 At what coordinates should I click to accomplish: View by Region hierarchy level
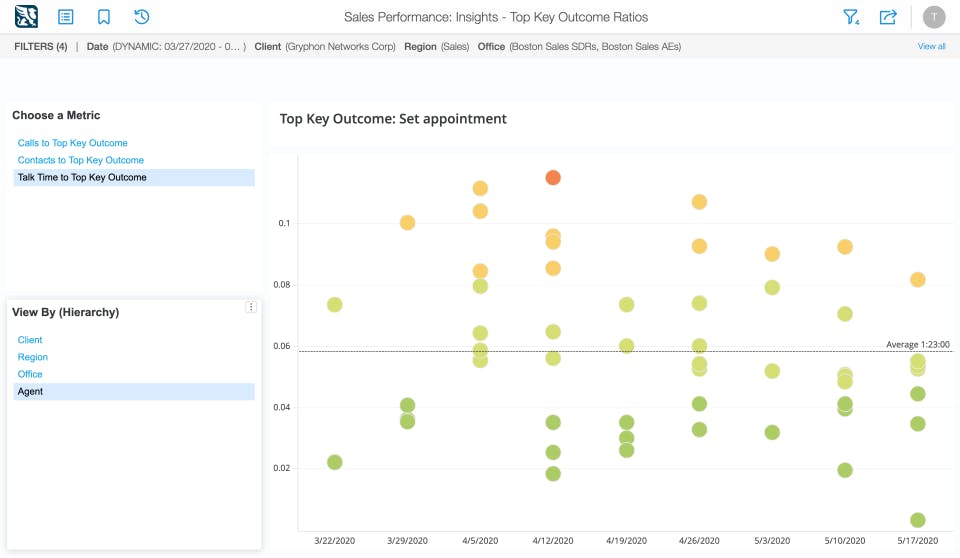32,357
